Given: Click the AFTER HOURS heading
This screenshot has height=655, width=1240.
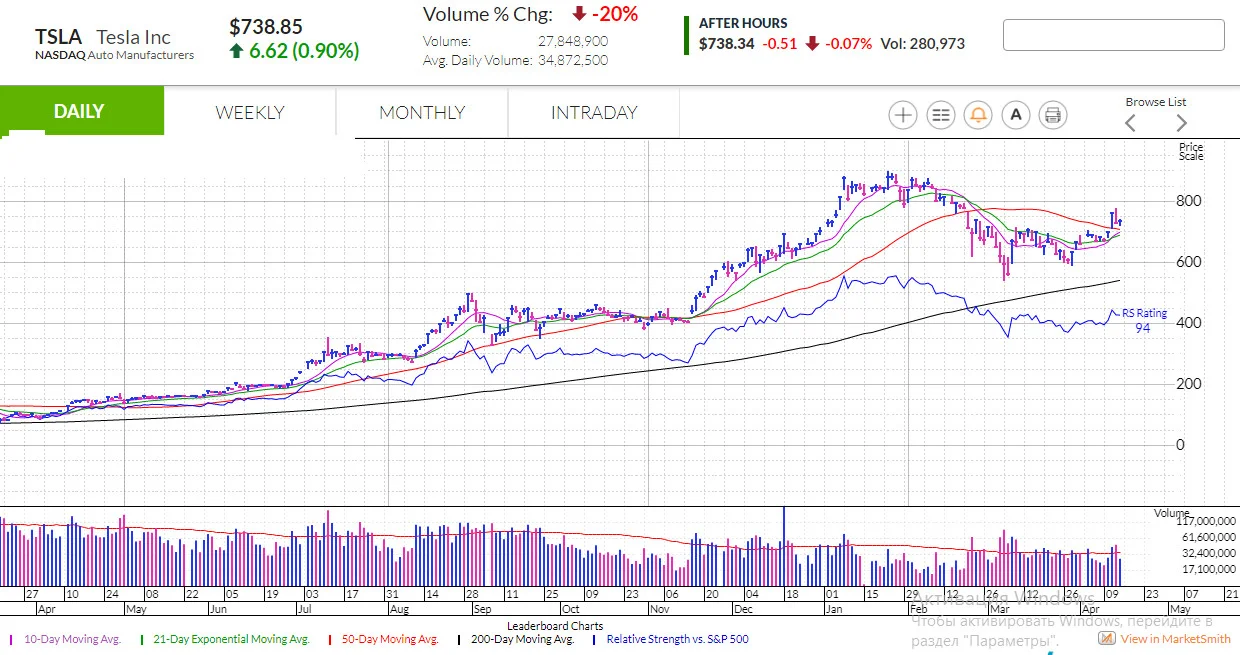Looking at the screenshot, I should (x=743, y=23).
